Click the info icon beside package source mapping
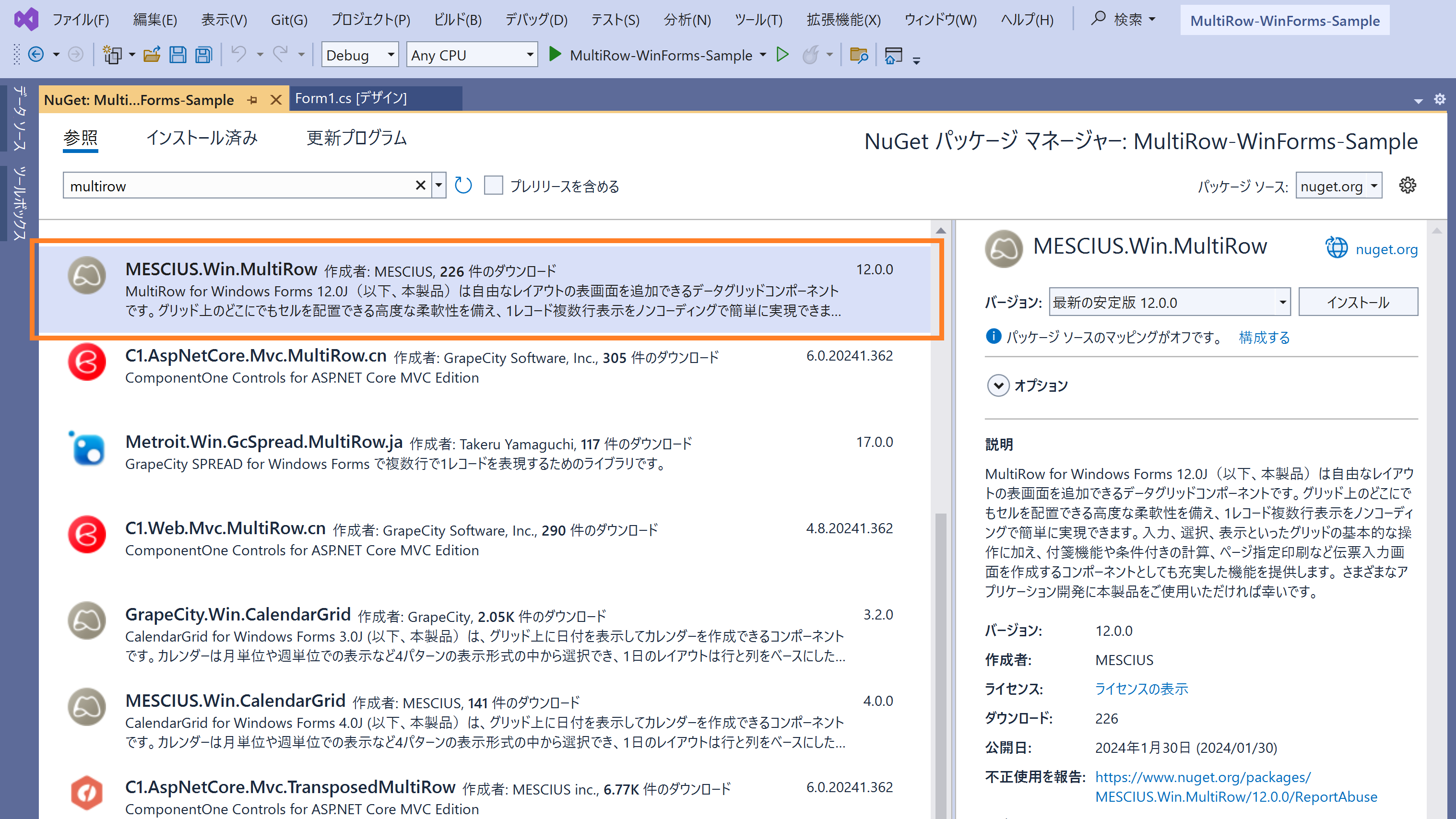 tap(993, 337)
